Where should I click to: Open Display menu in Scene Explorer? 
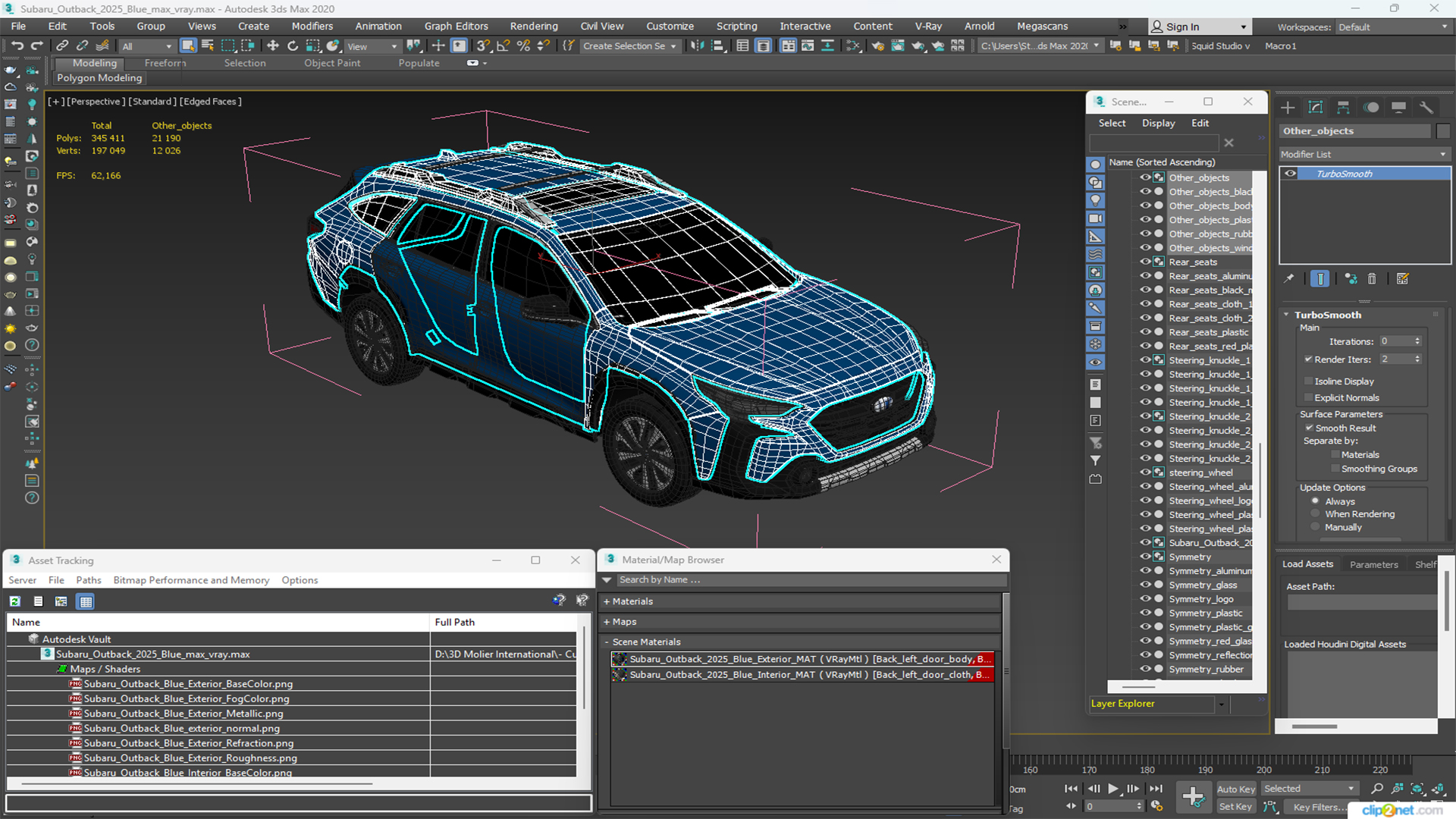point(1158,123)
